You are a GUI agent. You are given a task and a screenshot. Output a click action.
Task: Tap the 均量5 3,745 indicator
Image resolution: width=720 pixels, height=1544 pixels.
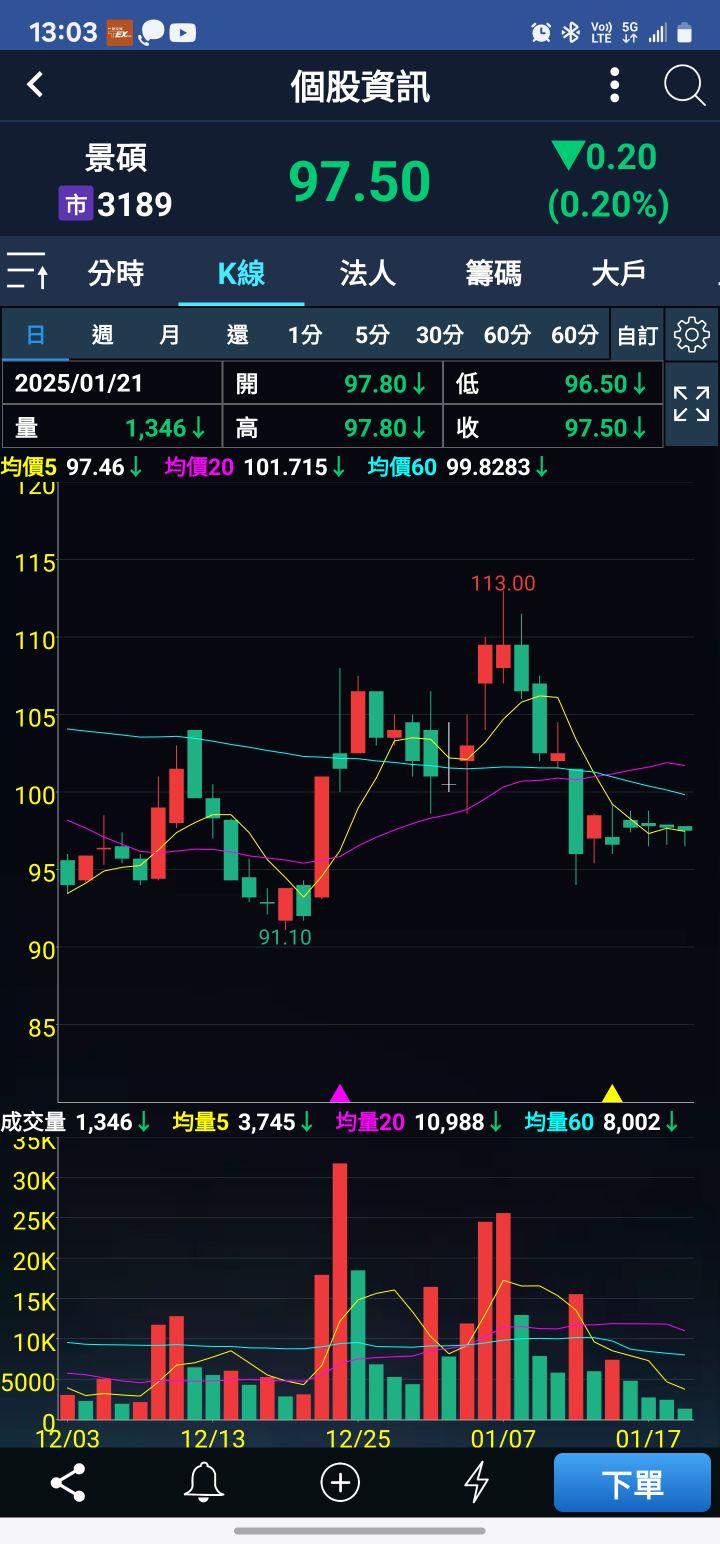(244, 1122)
